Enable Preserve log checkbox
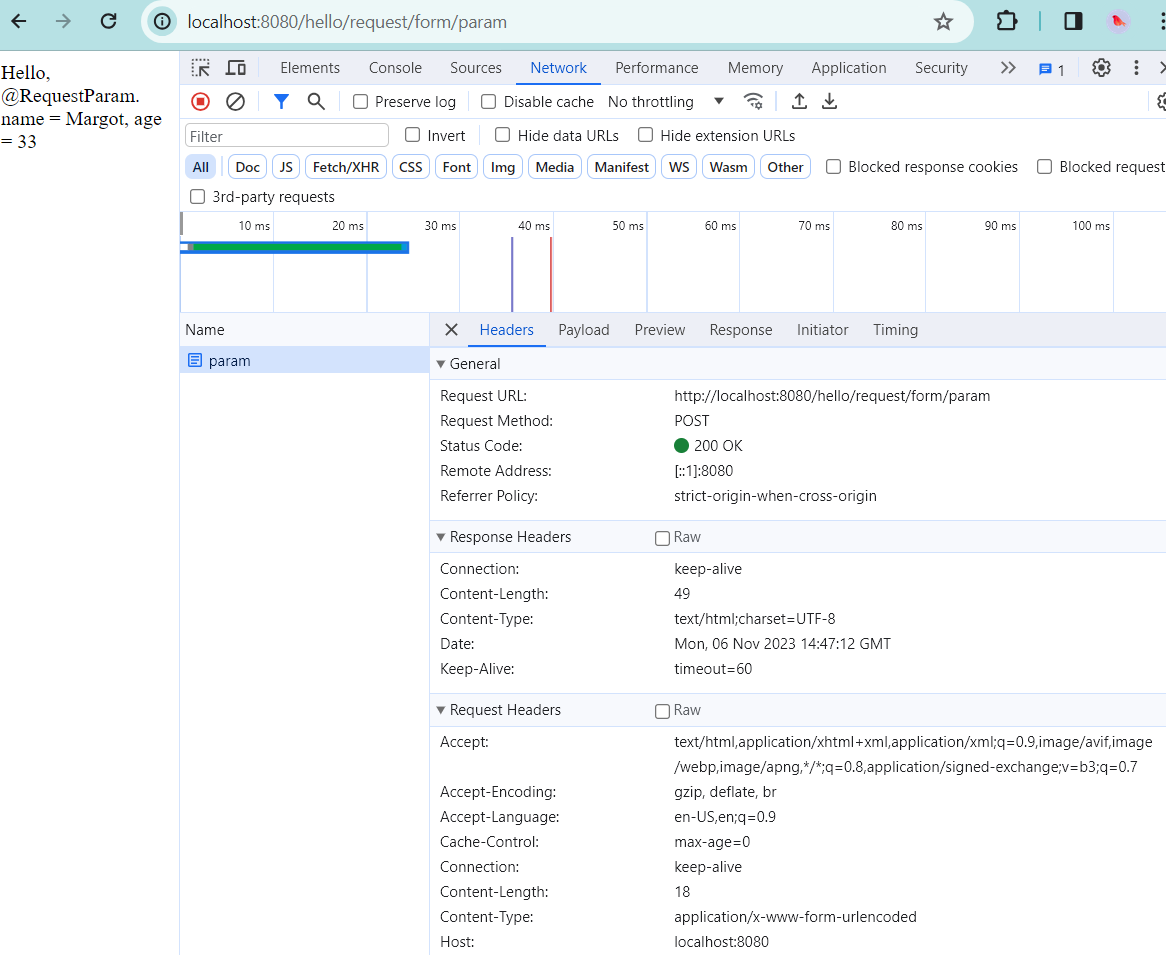This screenshot has height=955, width=1166. coord(361,101)
